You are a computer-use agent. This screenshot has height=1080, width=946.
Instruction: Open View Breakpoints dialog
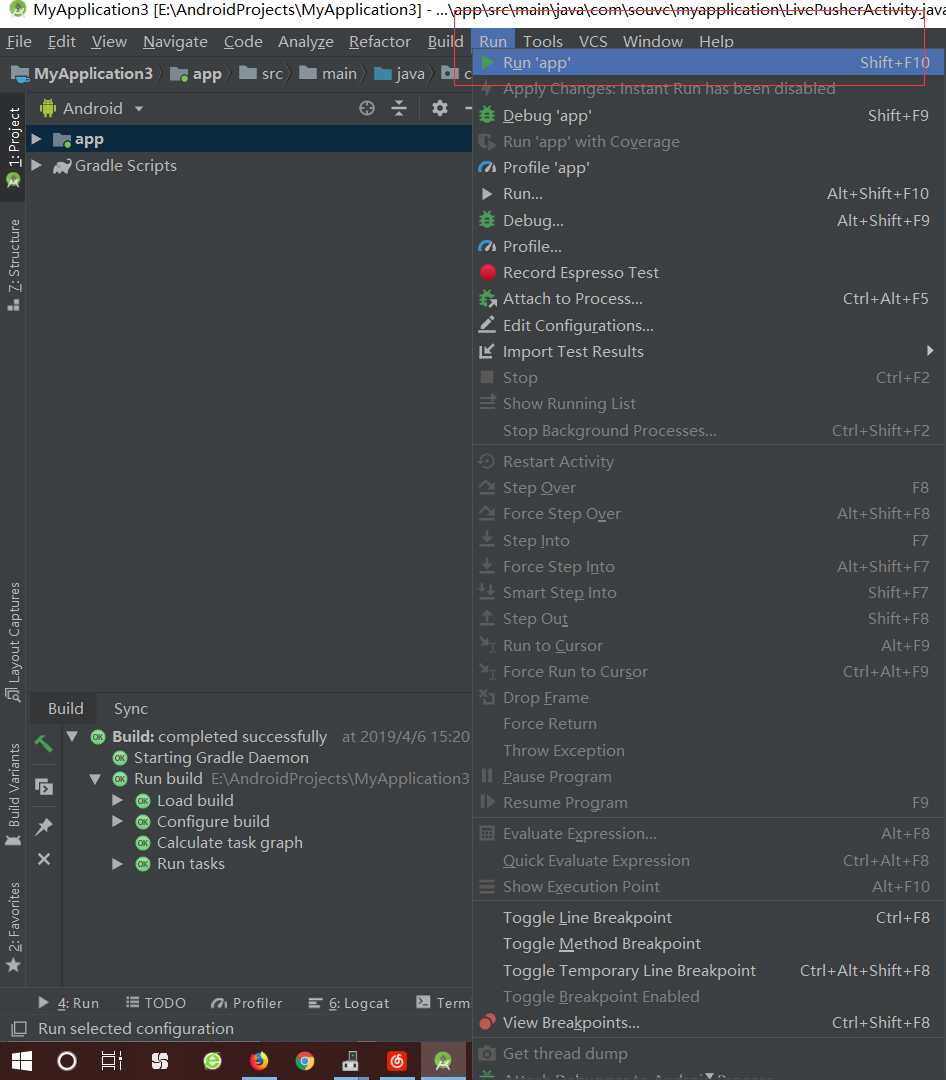[708, 1023]
